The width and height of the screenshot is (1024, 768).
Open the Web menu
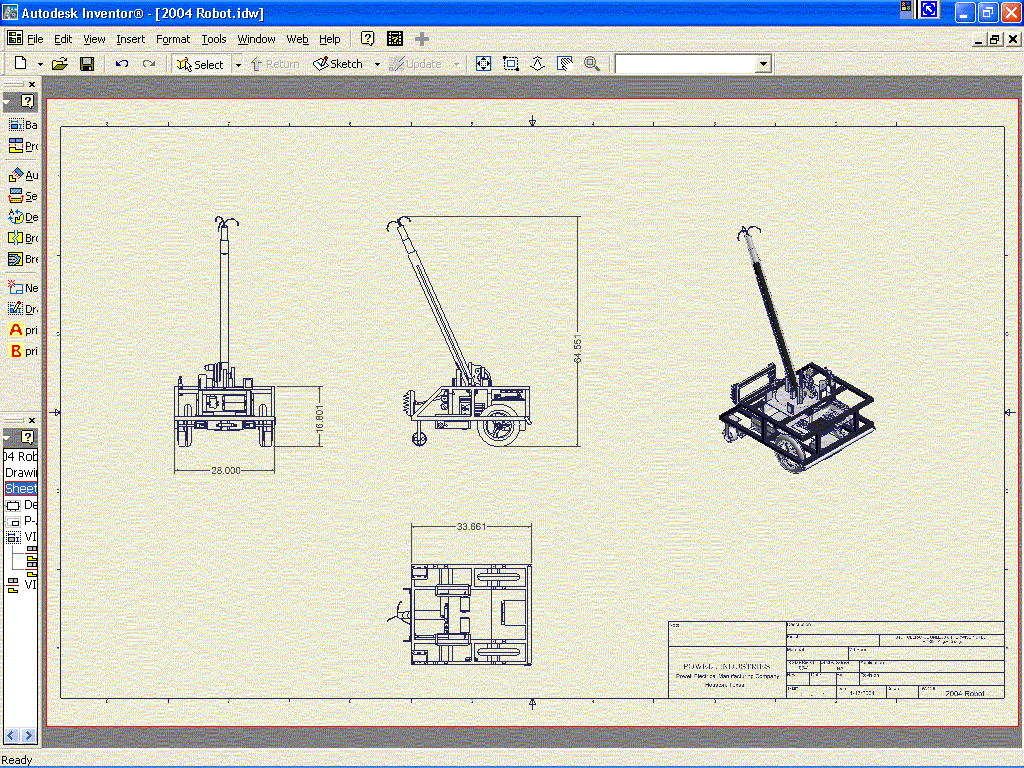(297, 39)
